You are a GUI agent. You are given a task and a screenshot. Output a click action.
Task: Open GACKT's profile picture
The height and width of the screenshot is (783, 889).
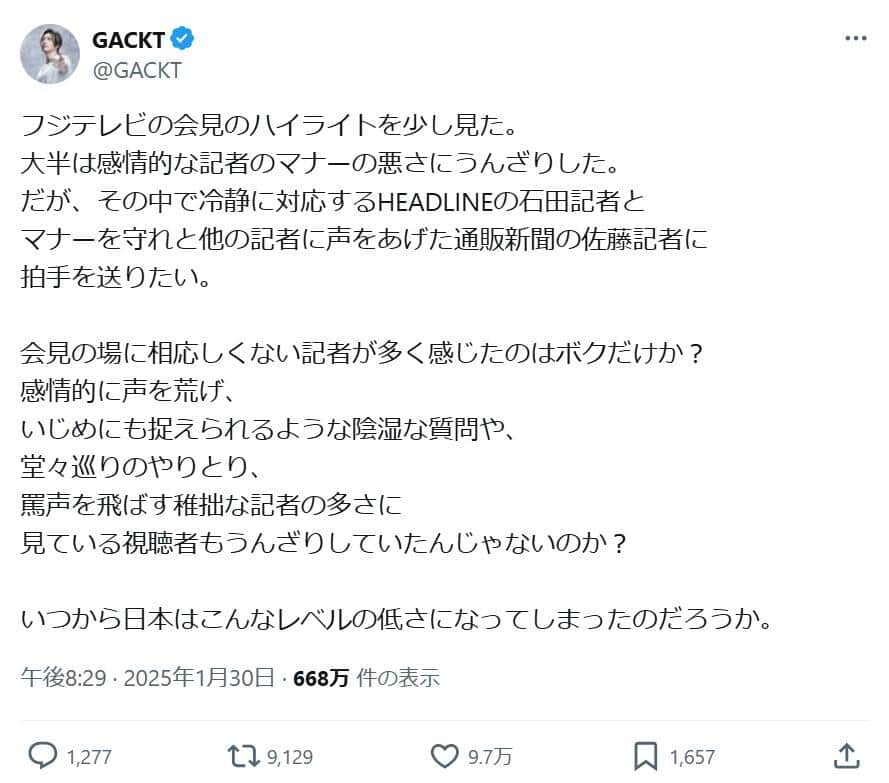[50, 53]
